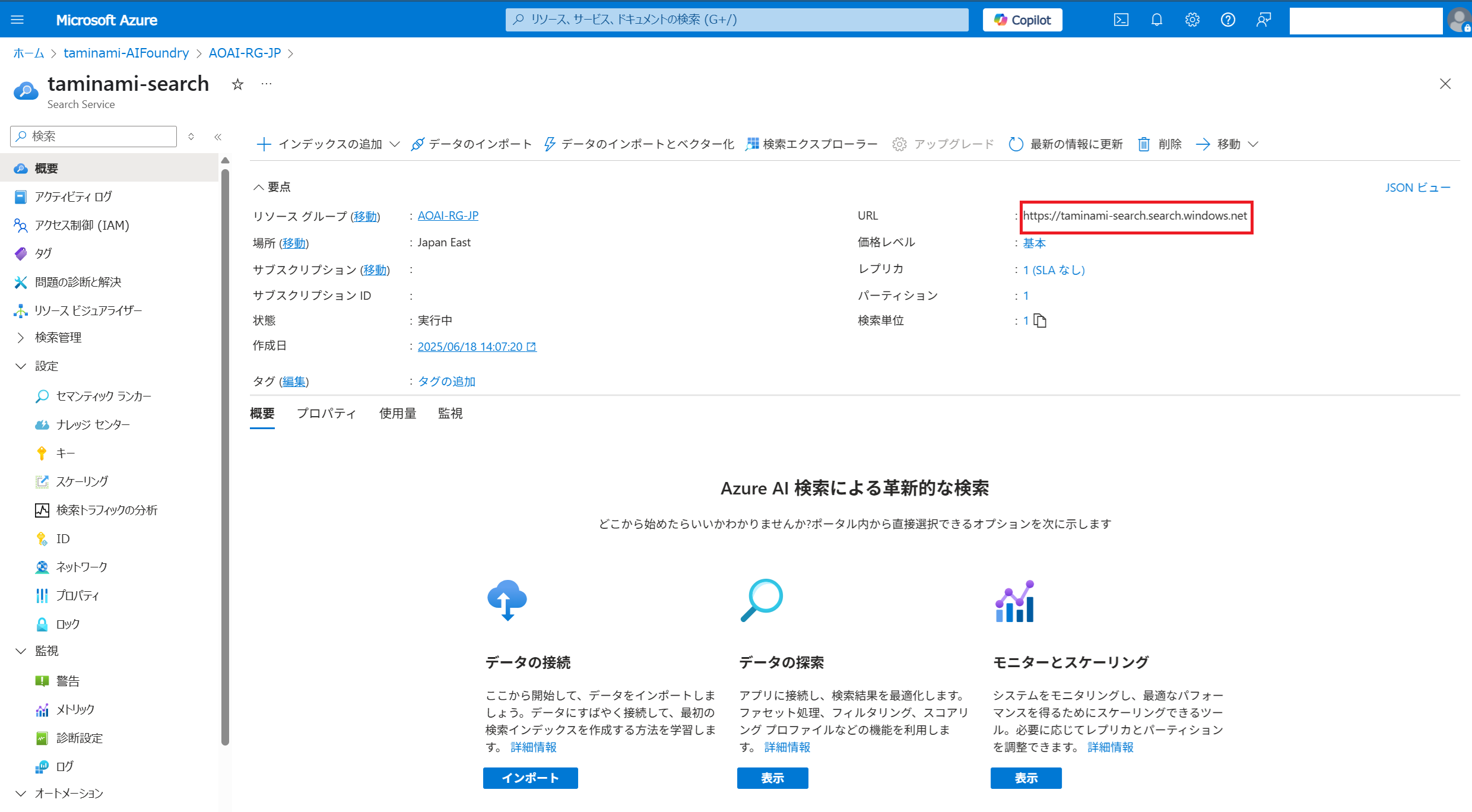1472x812 pixels.
Task: Click 基本 pricing tier link
Action: click(x=1034, y=243)
